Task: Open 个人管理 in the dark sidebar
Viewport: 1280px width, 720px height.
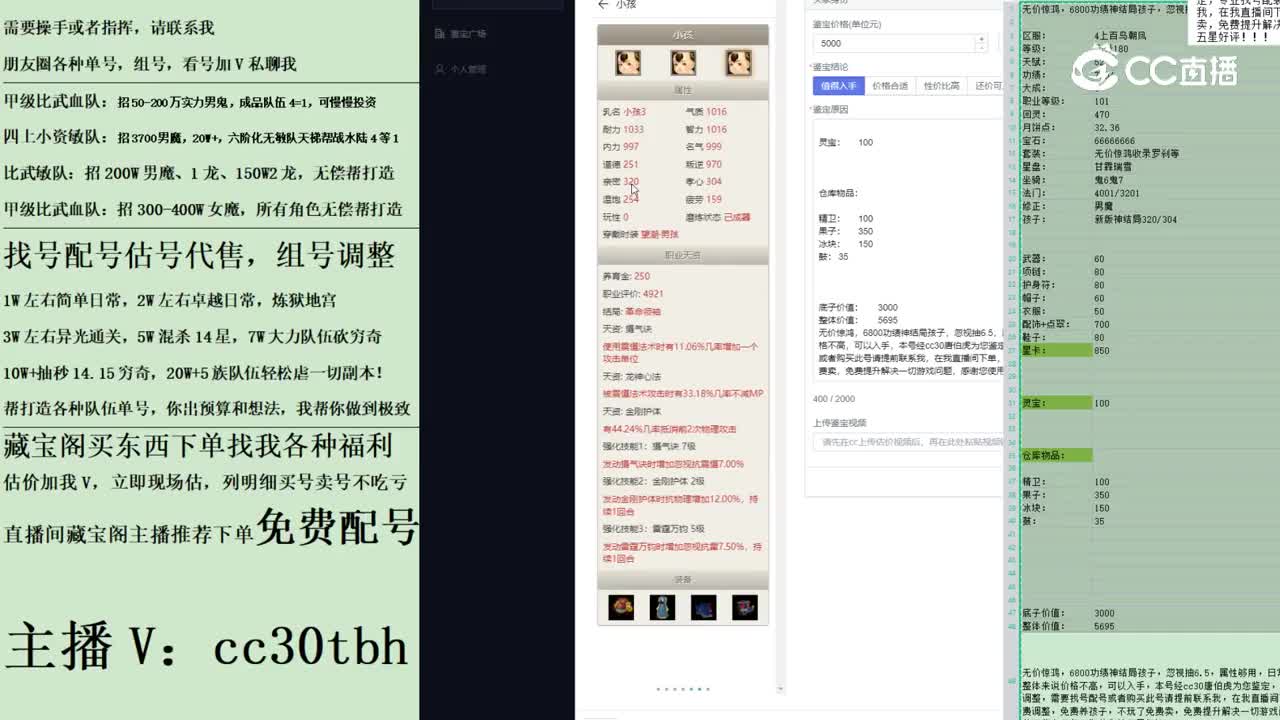Action: (467, 70)
